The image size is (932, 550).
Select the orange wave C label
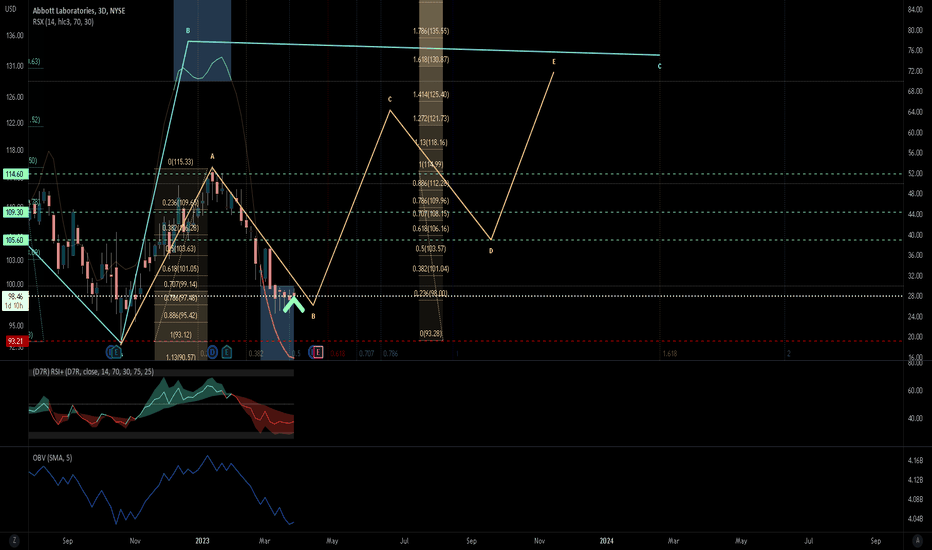[x=390, y=99]
